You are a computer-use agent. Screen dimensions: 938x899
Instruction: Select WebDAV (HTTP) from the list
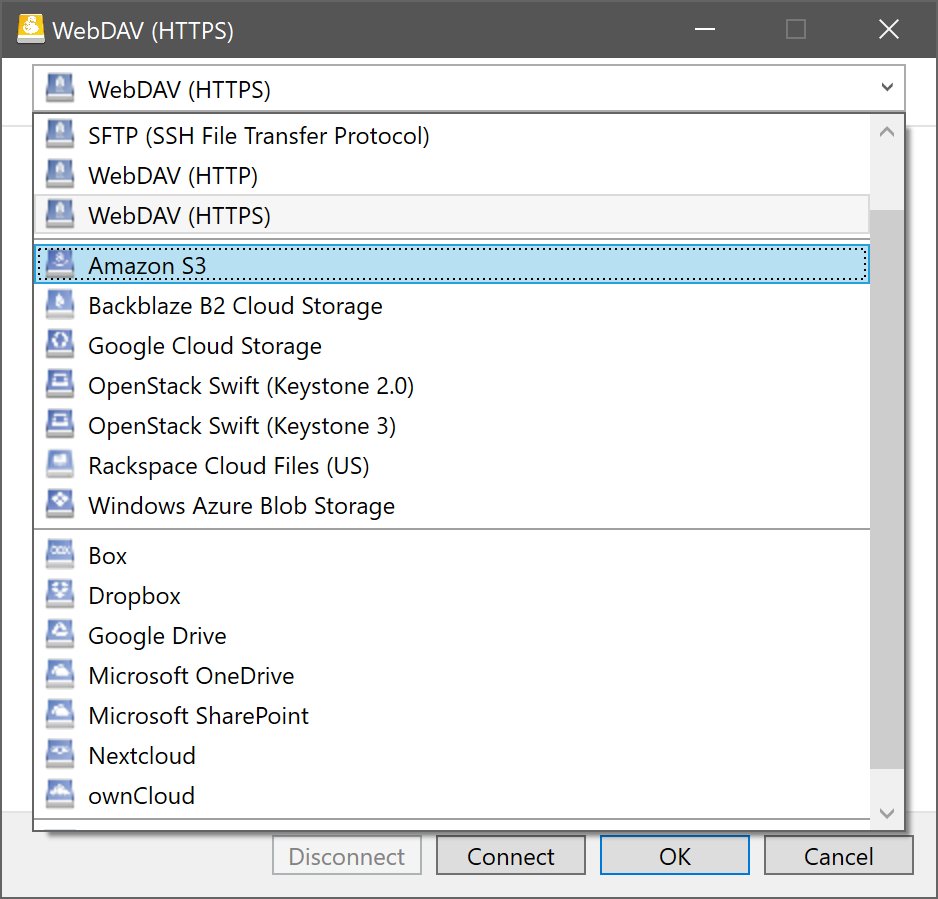click(173, 176)
